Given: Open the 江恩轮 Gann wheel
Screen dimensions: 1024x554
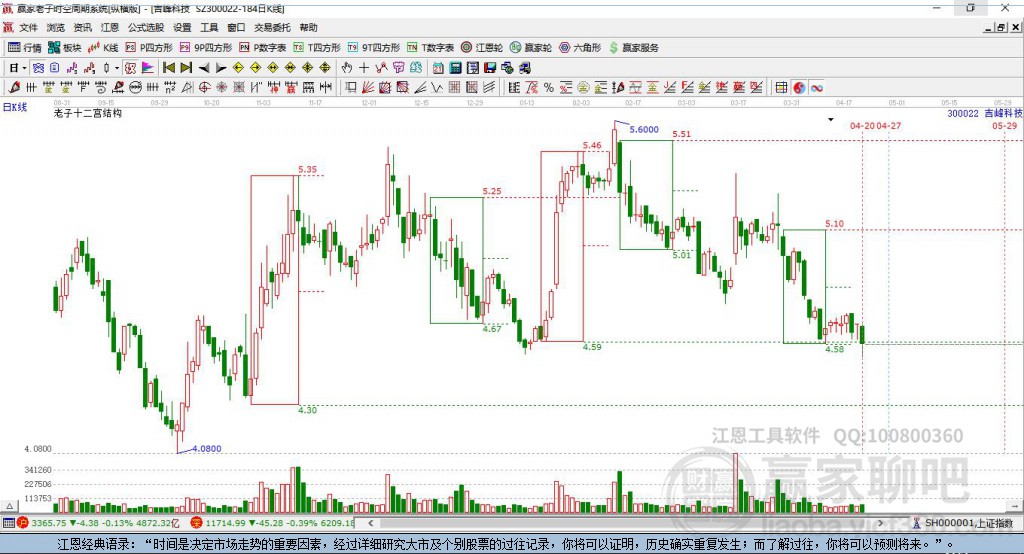Looking at the screenshot, I should pyautogui.click(x=482, y=48).
